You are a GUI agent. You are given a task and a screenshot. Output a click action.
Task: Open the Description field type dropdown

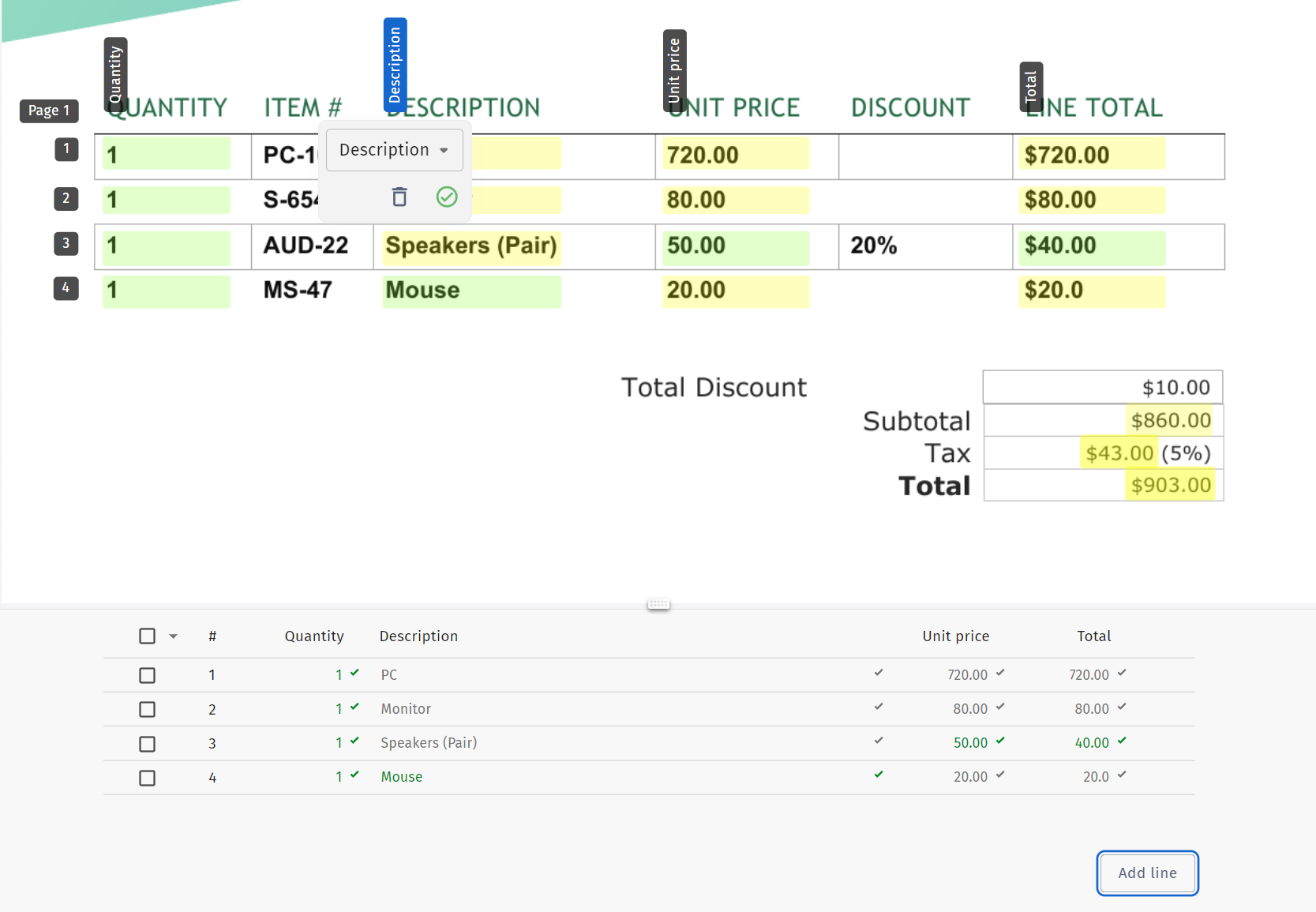tap(394, 150)
